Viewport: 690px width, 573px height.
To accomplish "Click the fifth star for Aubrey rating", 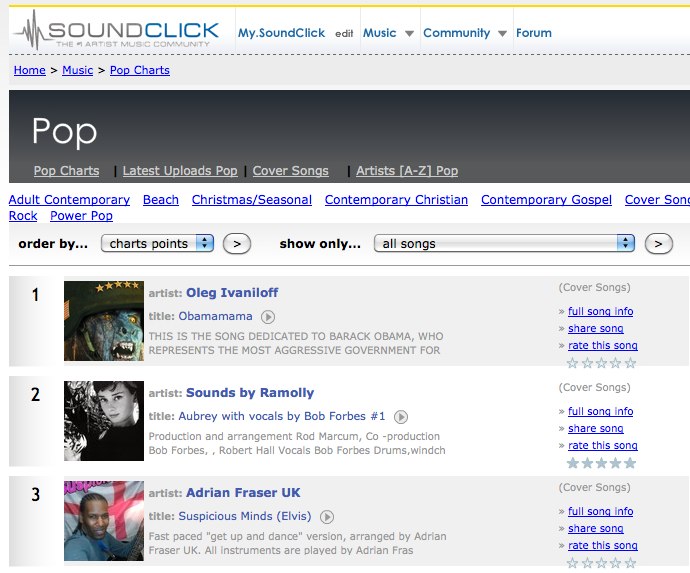I will [x=630, y=463].
